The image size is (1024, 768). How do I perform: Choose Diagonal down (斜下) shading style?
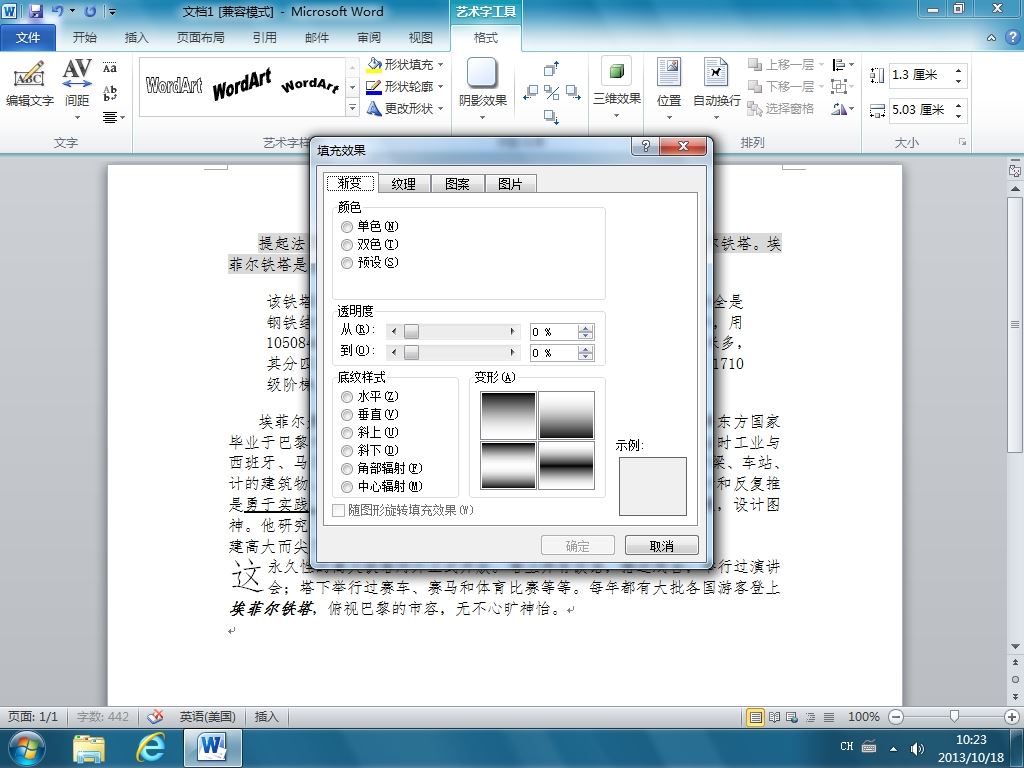pos(347,451)
